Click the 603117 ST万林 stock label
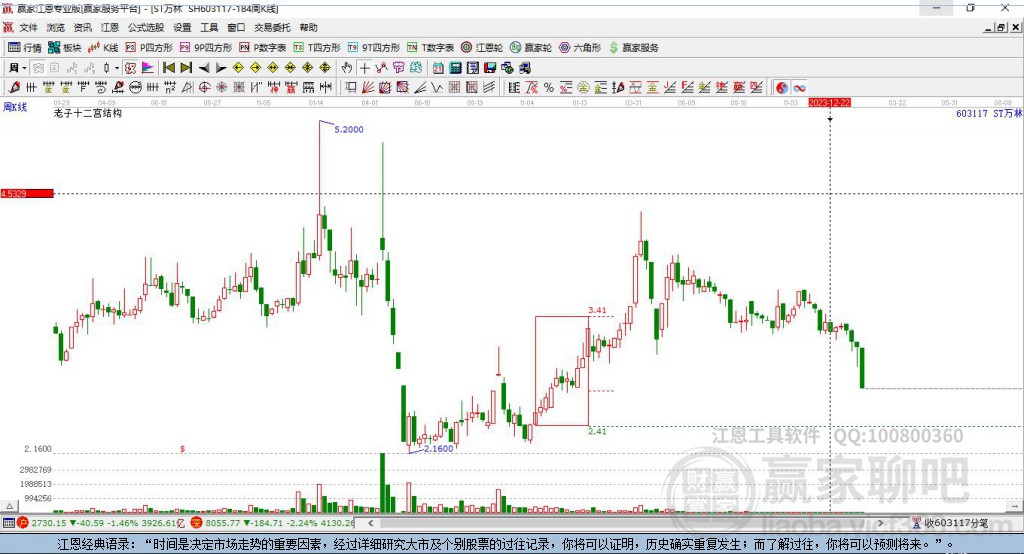Viewport: 1024px width, 554px height. coord(989,114)
